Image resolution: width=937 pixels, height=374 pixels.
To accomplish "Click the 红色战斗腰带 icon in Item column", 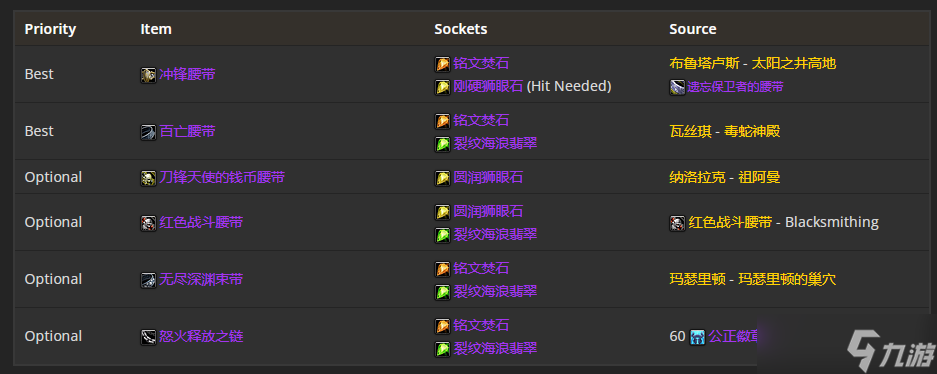I will [x=148, y=223].
